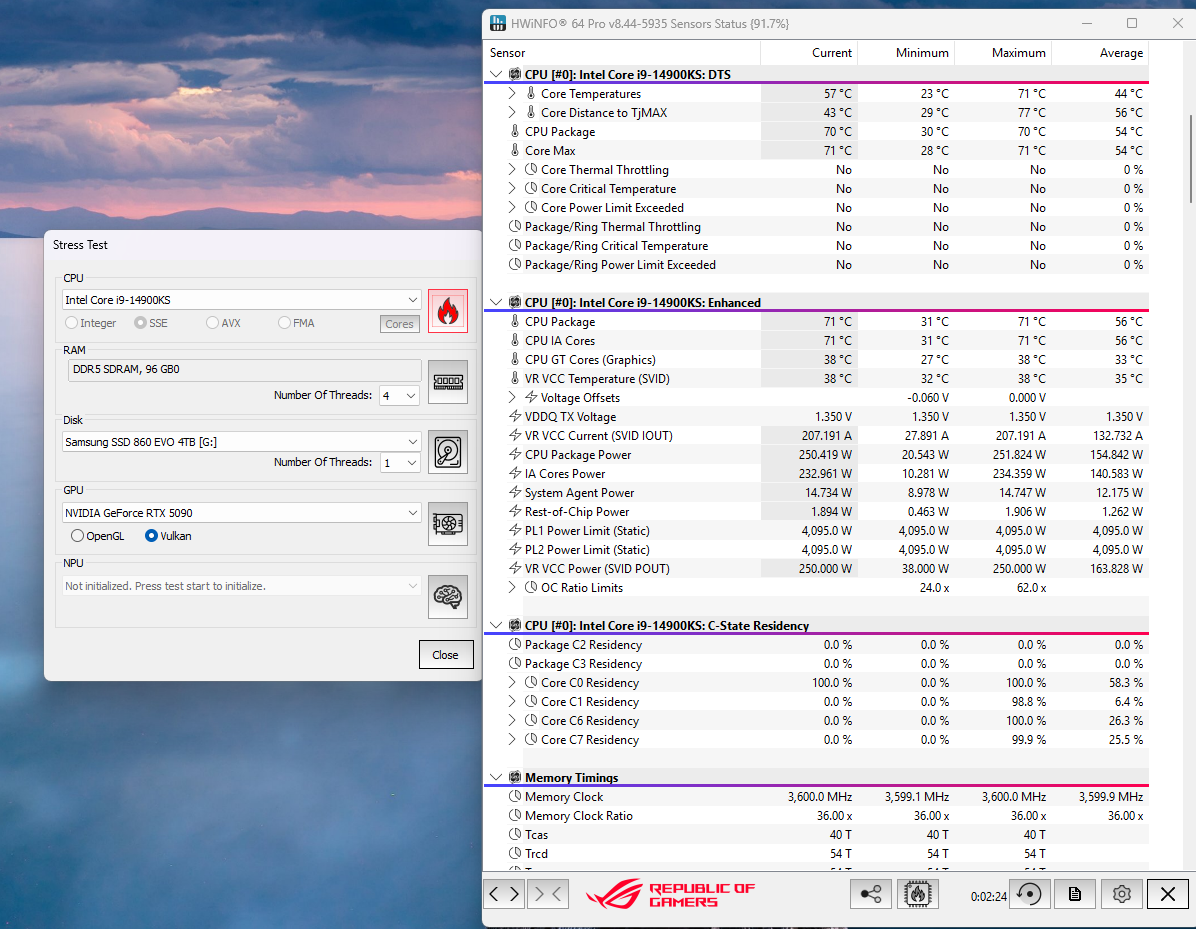Start the Disk stress test drive icon
Image resolution: width=1196 pixels, height=929 pixels.
[448, 452]
